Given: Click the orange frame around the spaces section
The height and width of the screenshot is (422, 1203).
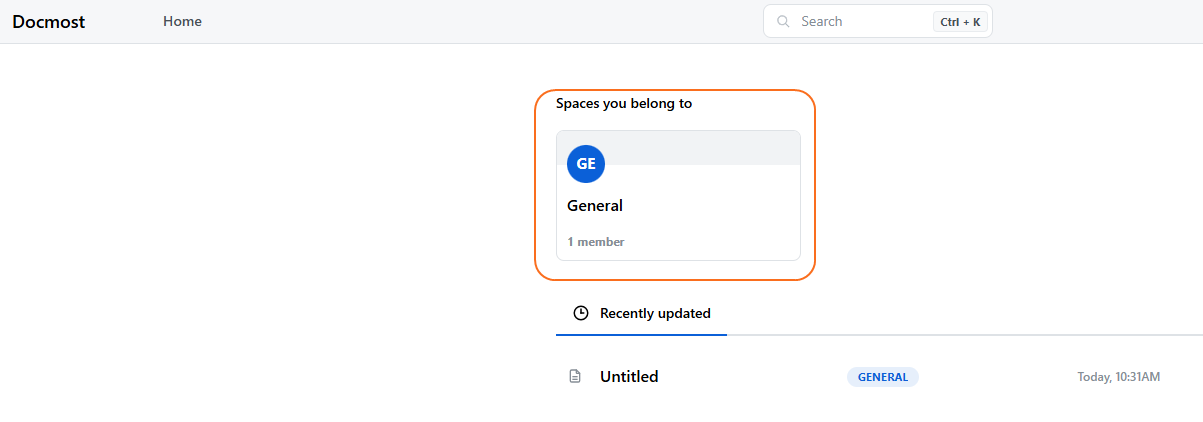Looking at the screenshot, I should coord(814,185).
